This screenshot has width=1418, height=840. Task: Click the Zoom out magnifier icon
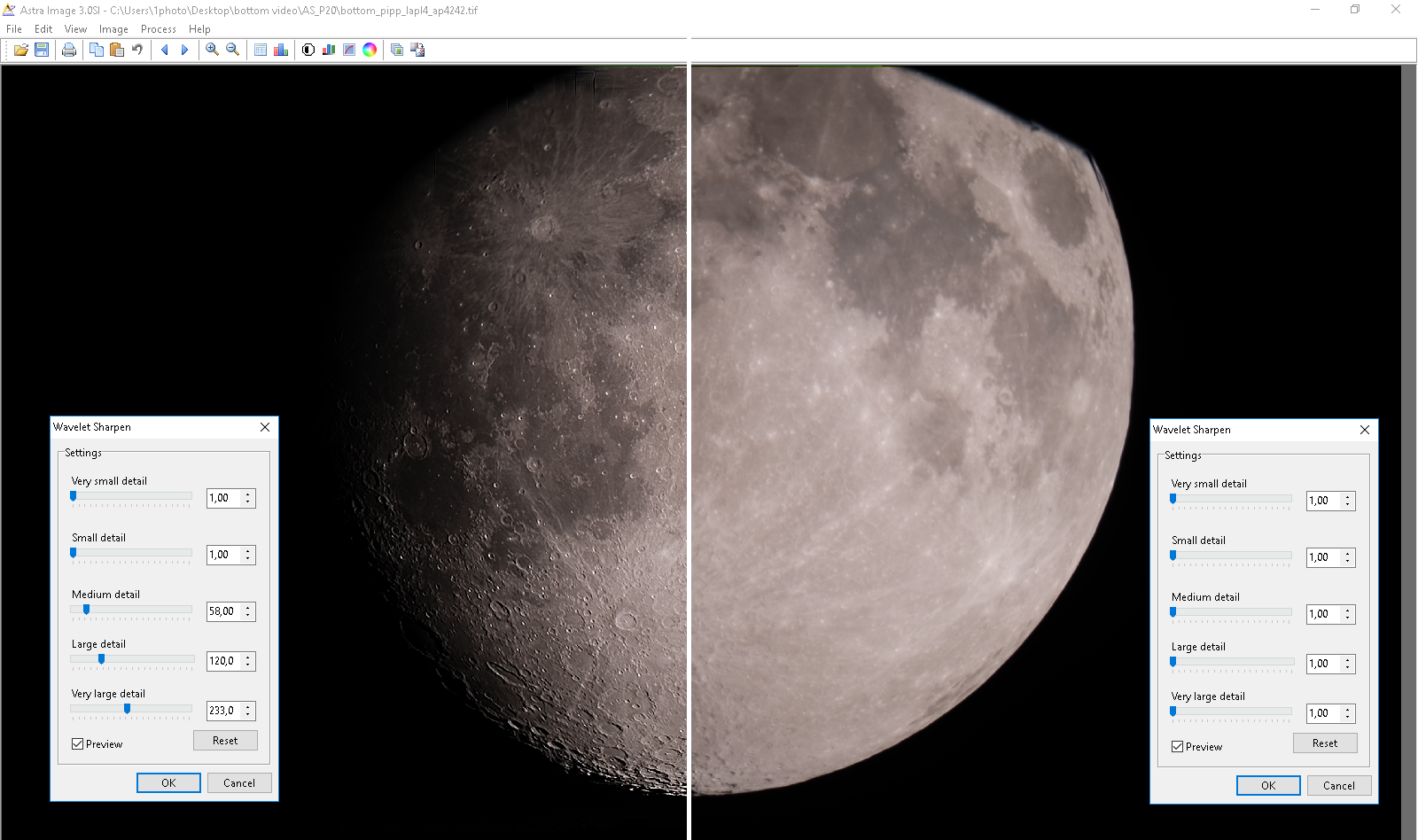(x=232, y=51)
